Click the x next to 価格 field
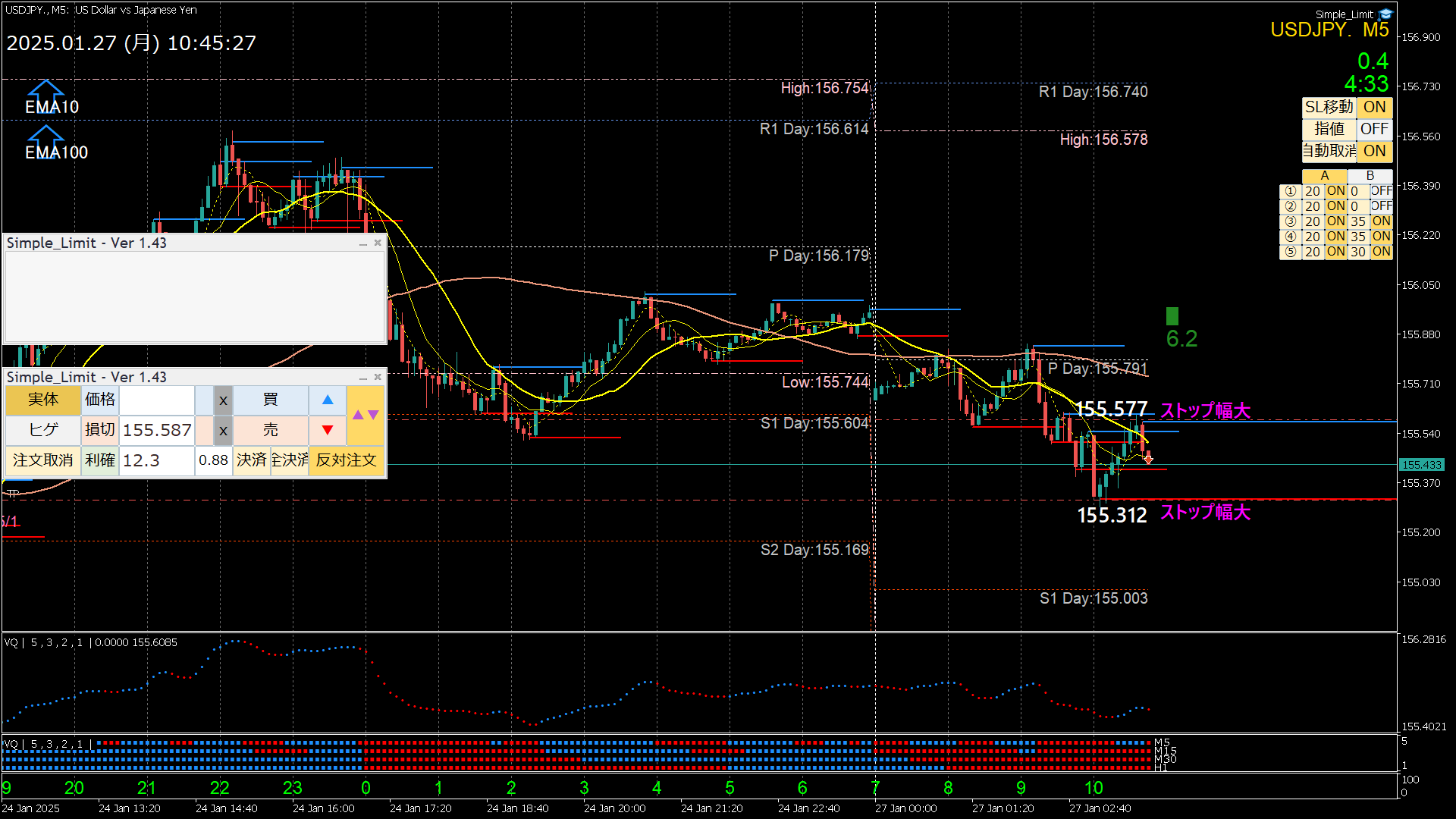The image size is (1456, 819). (223, 400)
